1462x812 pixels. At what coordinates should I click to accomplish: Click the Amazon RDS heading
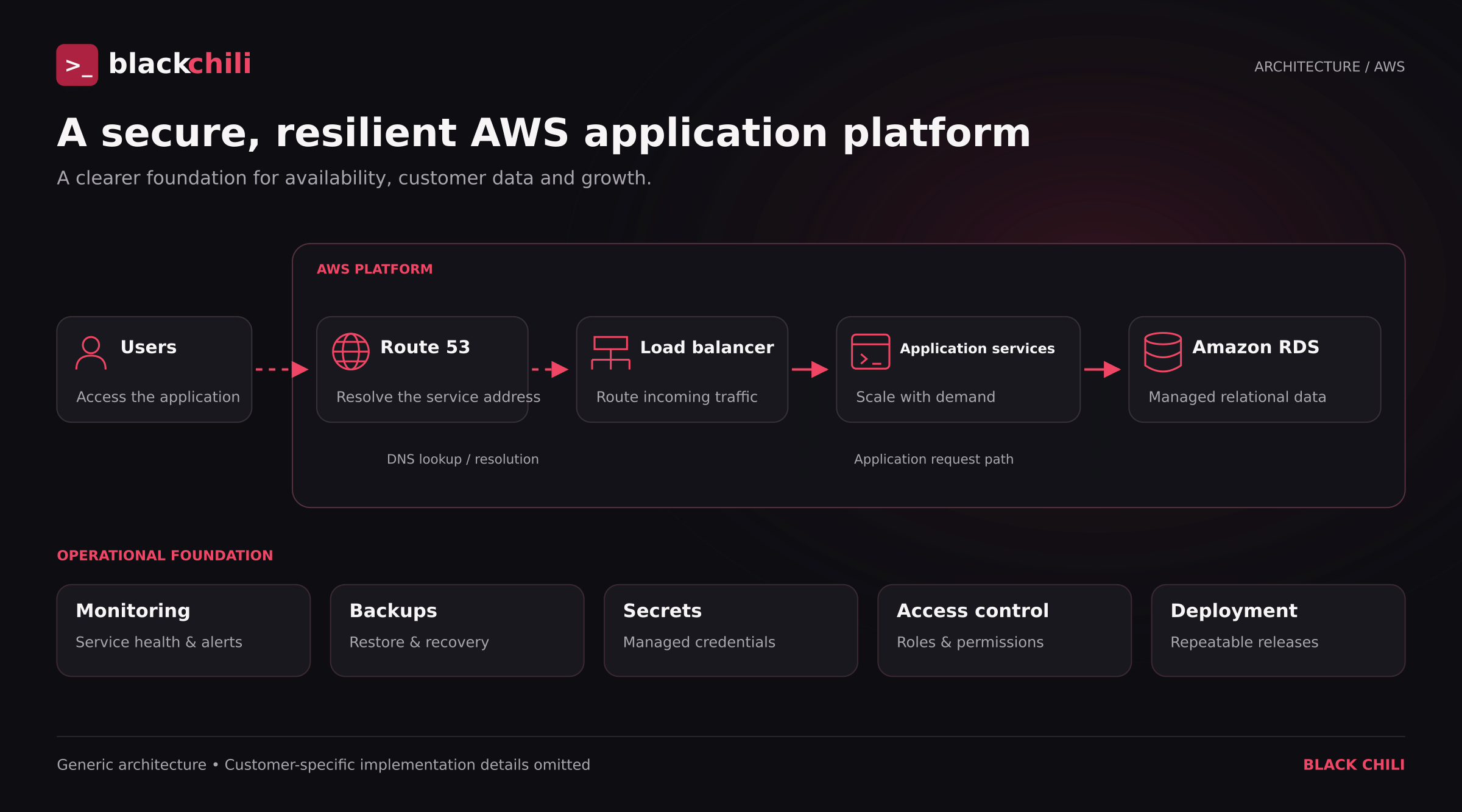pyautogui.click(x=1255, y=347)
